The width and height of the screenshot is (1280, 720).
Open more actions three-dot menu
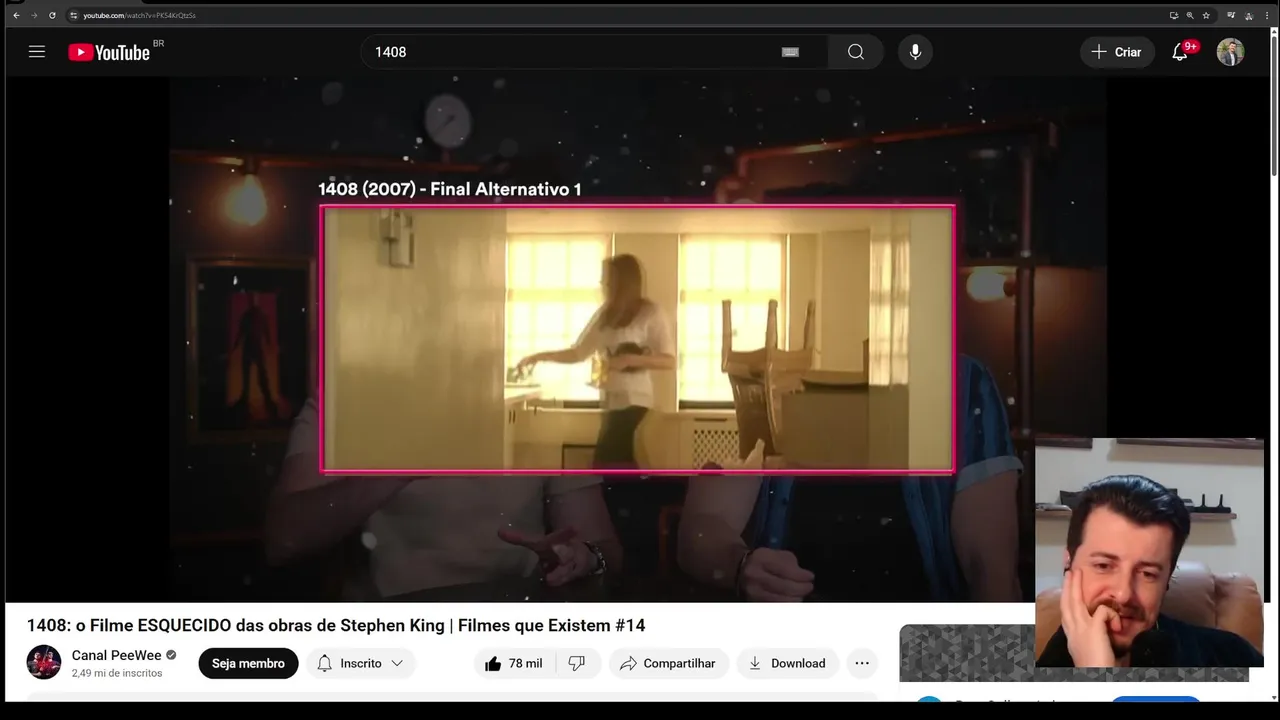pos(862,663)
